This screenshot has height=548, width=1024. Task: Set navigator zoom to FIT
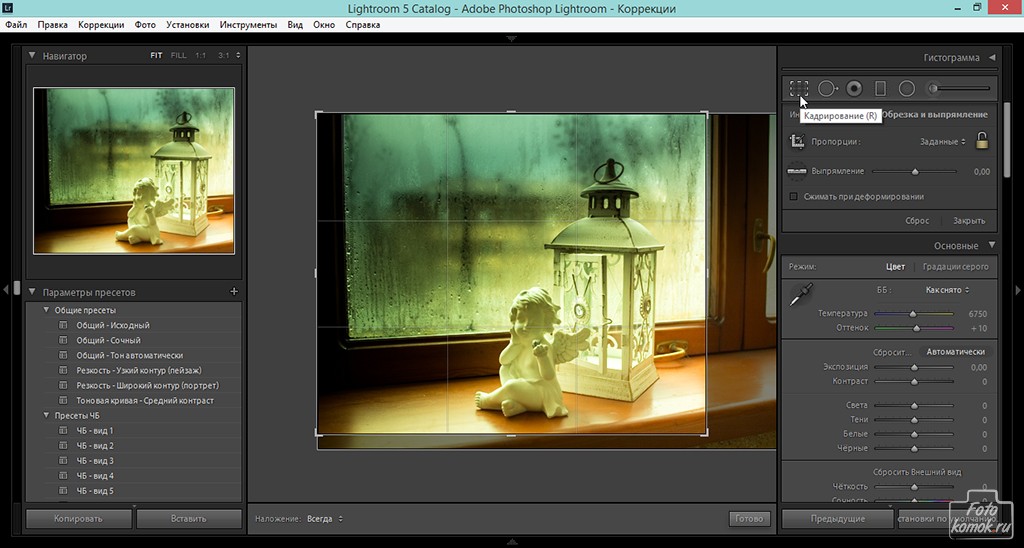click(156, 56)
